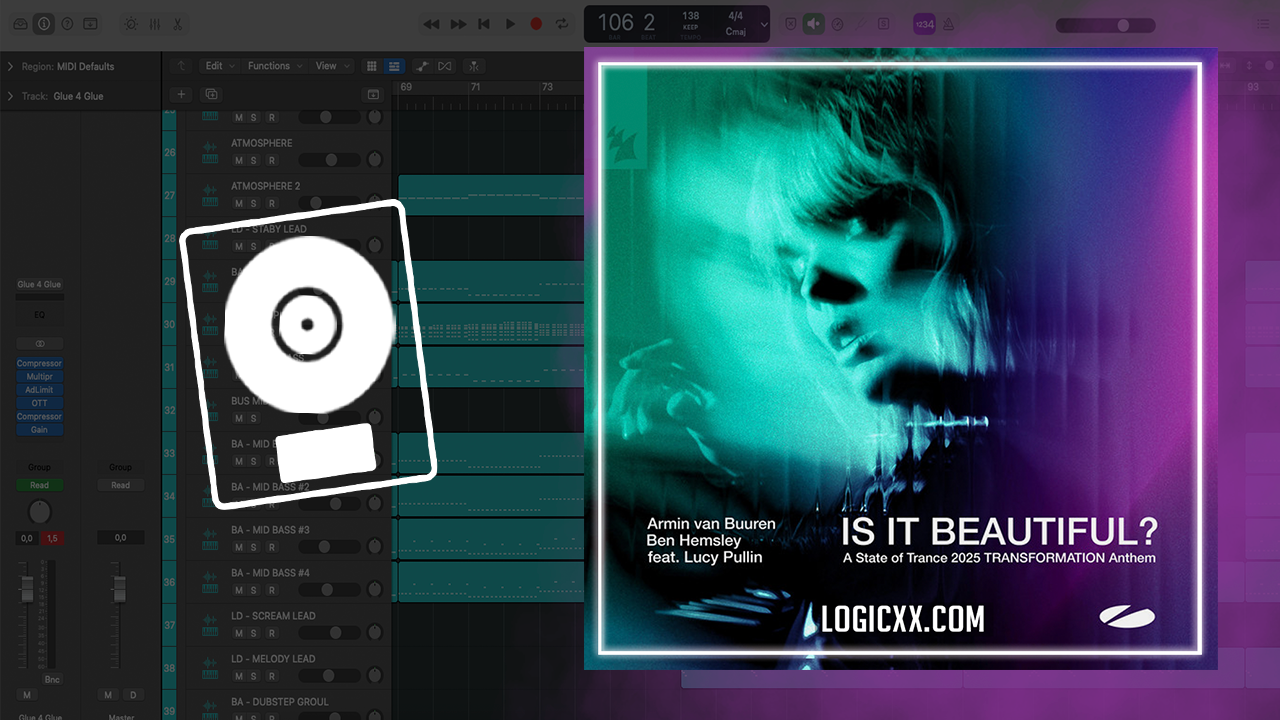Show automation icon in tracks menu bar
The height and width of the screenshot is (720, 1280).
422,66
